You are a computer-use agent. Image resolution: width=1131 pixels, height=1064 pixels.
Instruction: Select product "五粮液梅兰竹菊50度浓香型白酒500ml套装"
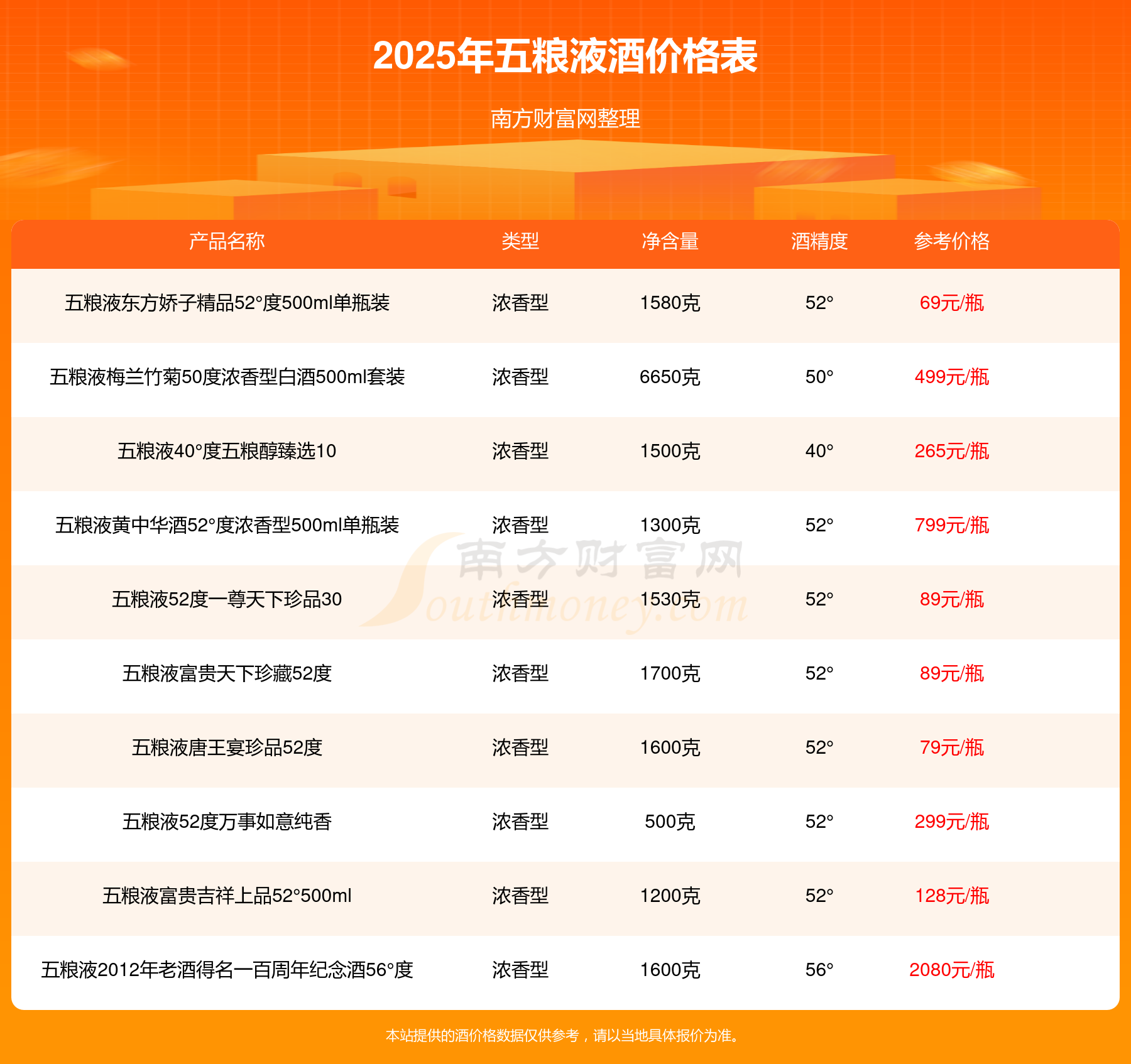[x=227, y=377]
